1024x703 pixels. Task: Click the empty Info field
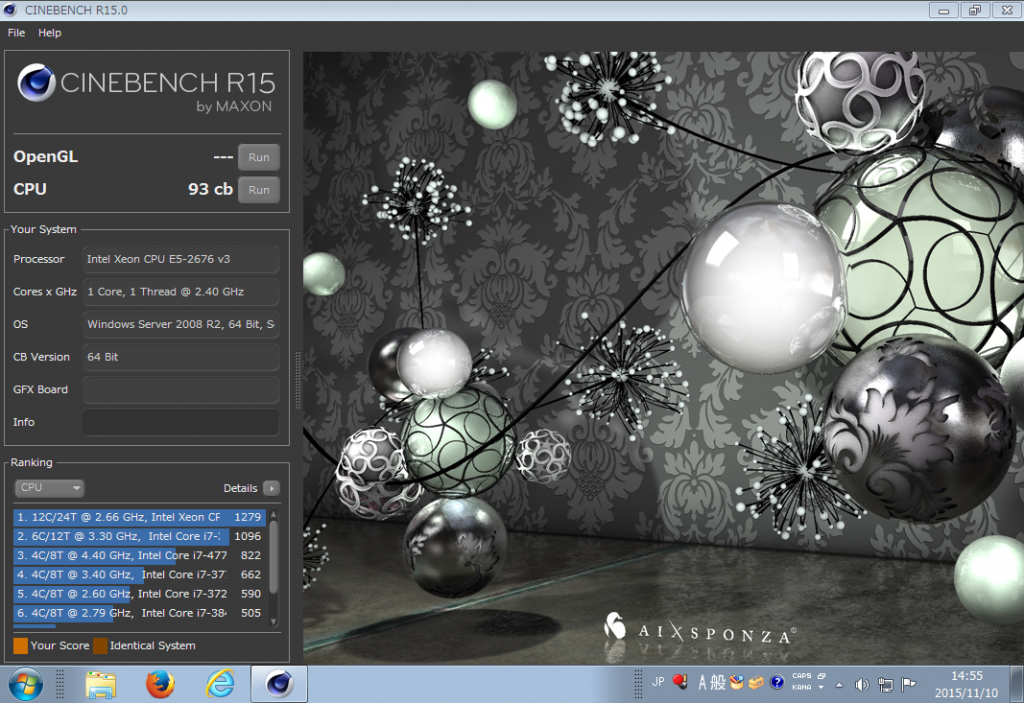pyautogui.click(x=181, y=422)
